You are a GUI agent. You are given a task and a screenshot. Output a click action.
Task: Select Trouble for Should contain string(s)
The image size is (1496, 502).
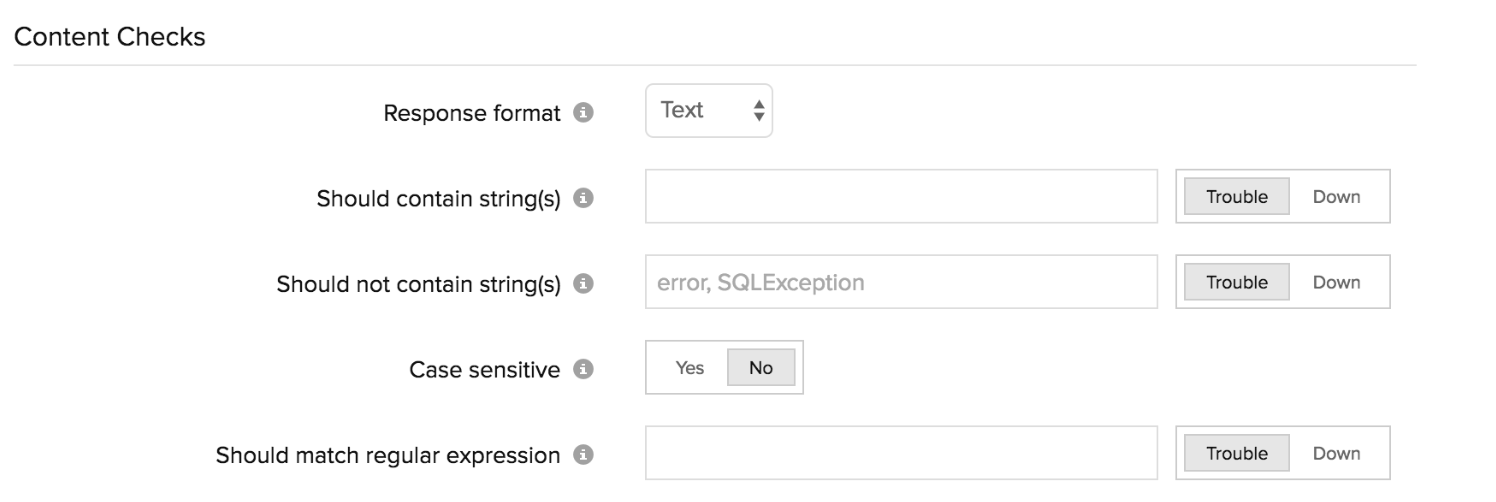[1236, 197]
